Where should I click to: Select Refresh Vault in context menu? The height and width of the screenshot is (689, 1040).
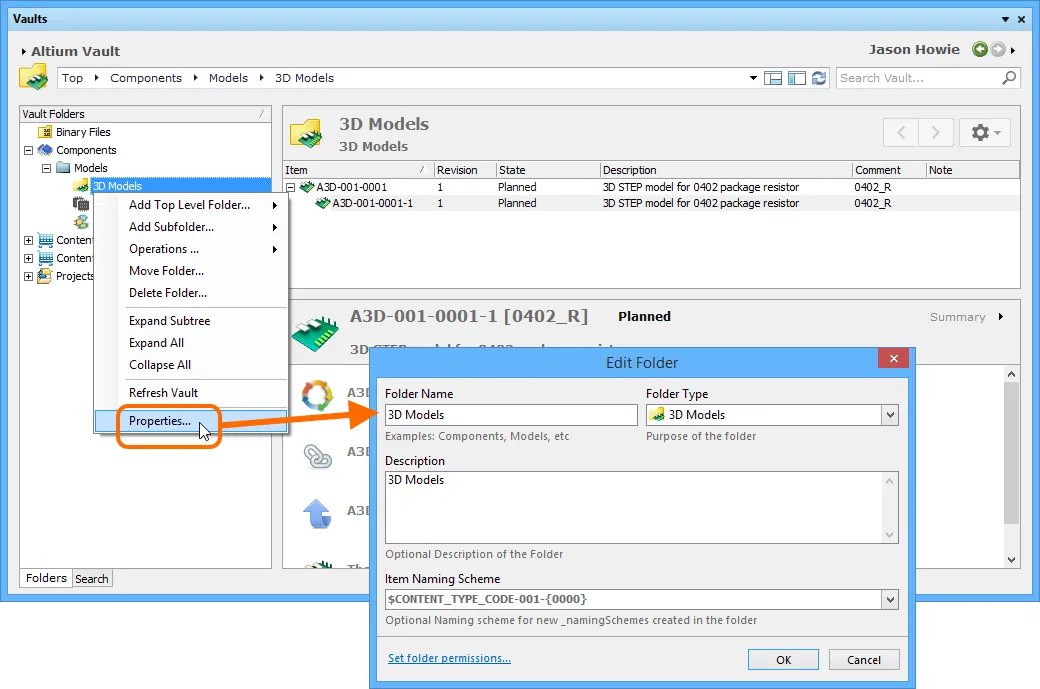click(x=191, y=393)
